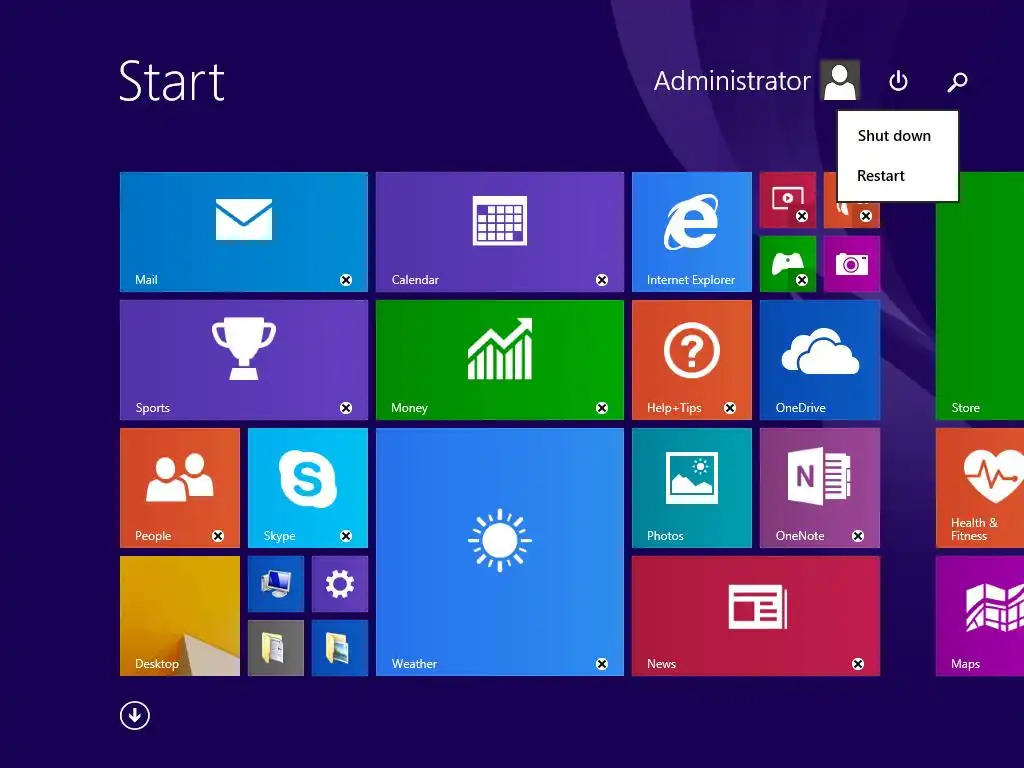
Task: Switch to the Desktop tile
Action: pos(180,616)
